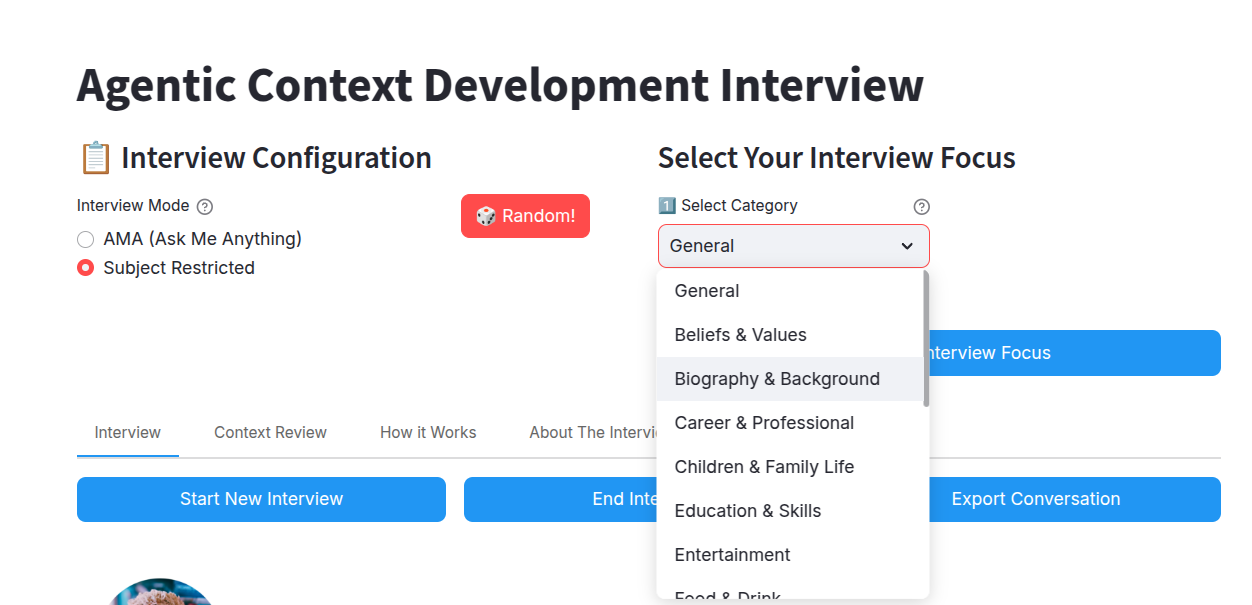1252x605 pixels.
Task: Choose Entertainment from the category list
Action: [x=790, y=555]
